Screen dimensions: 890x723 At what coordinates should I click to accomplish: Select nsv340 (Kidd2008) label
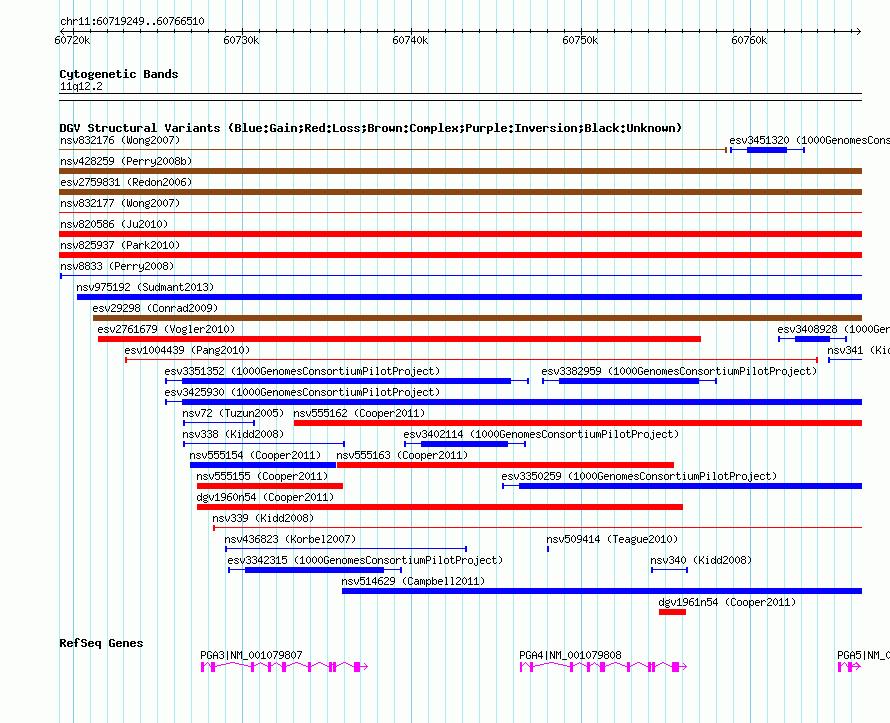pos(701,560)
